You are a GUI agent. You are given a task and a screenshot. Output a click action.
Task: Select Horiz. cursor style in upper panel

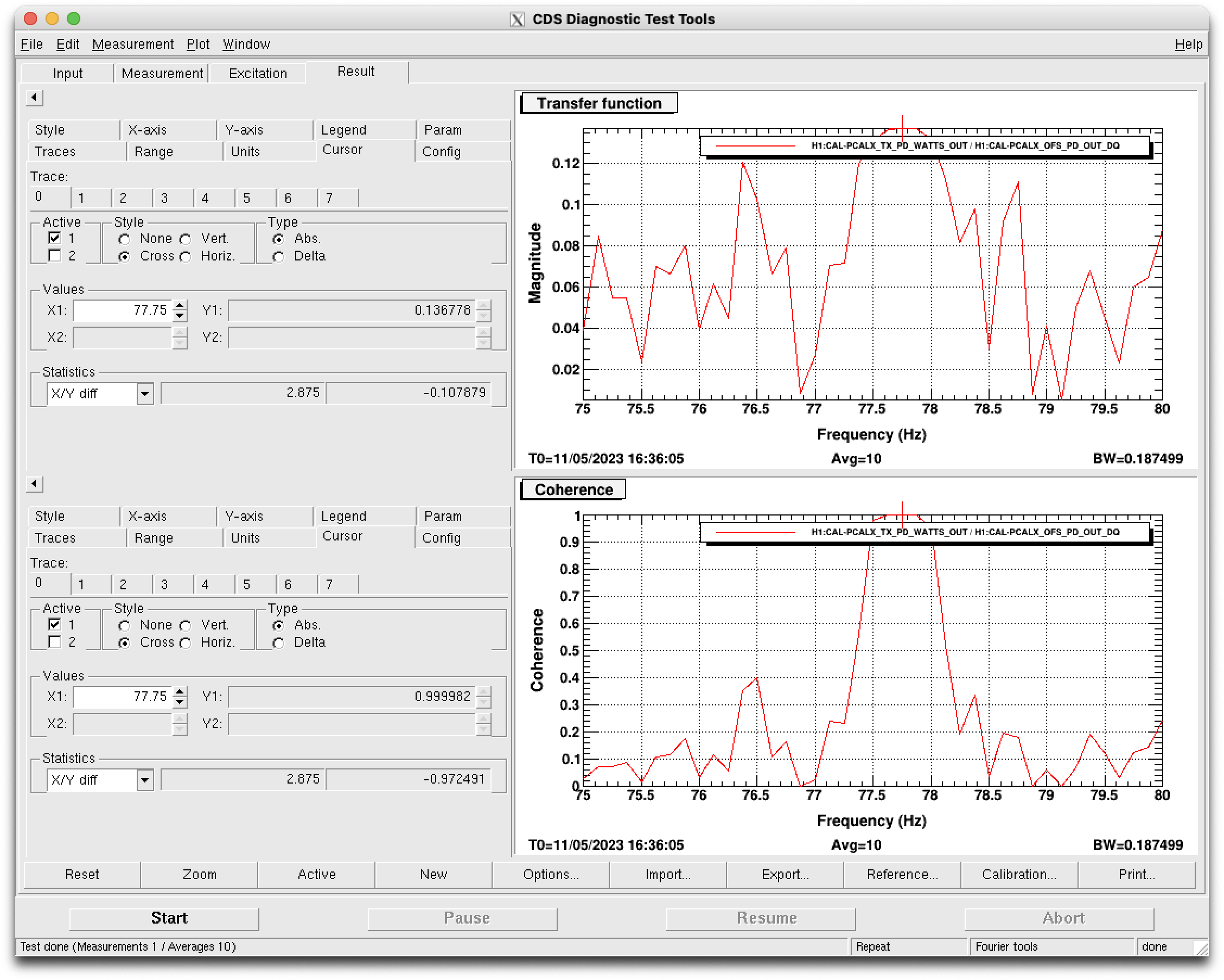[185, 257]
